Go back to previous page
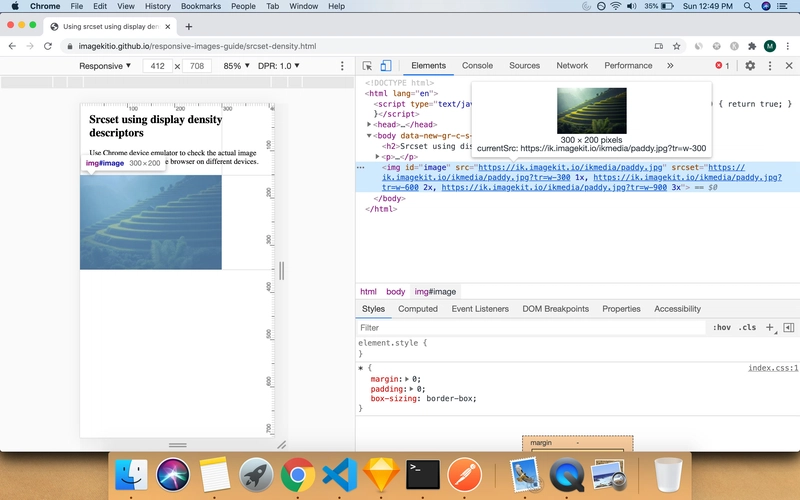 pyautogui.click(x=12, y=46)
